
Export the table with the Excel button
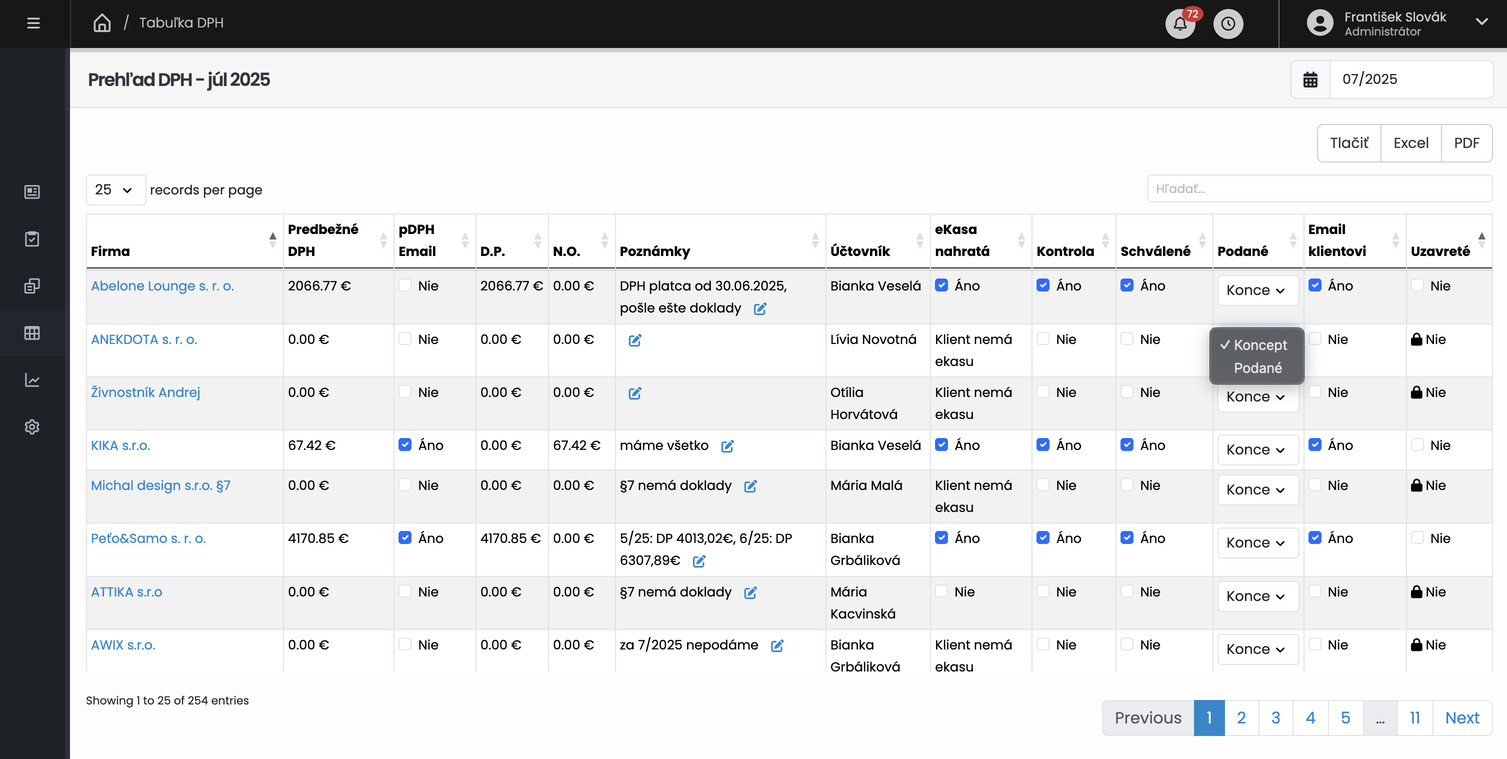pyautogui.click(x=1410, y=143)
